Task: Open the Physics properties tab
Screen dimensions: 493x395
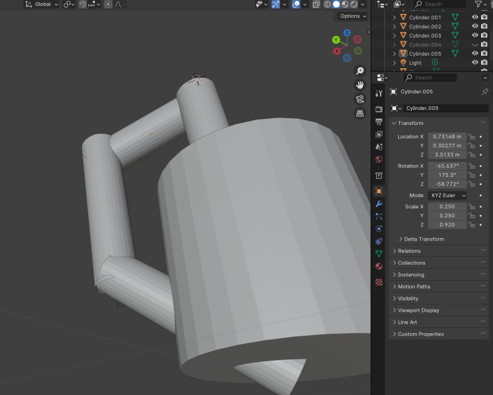Action: pyautogui.click(x=379, y=229)
